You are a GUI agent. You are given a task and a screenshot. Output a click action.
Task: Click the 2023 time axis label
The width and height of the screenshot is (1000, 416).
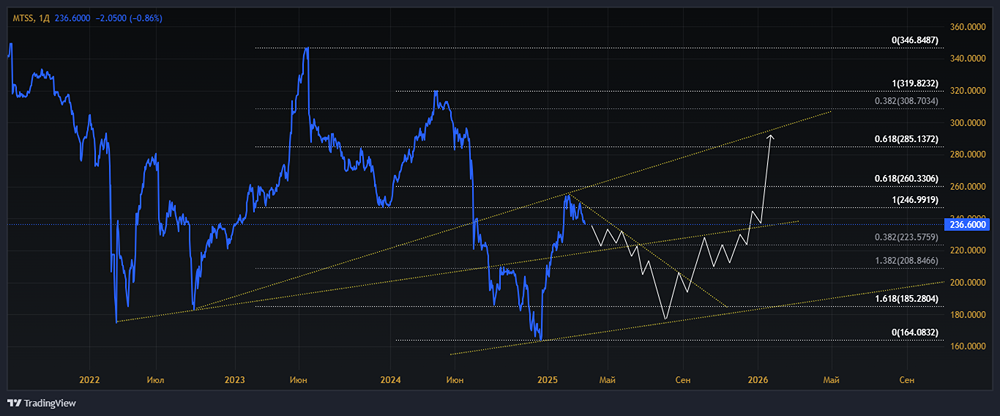pos(235,380)
